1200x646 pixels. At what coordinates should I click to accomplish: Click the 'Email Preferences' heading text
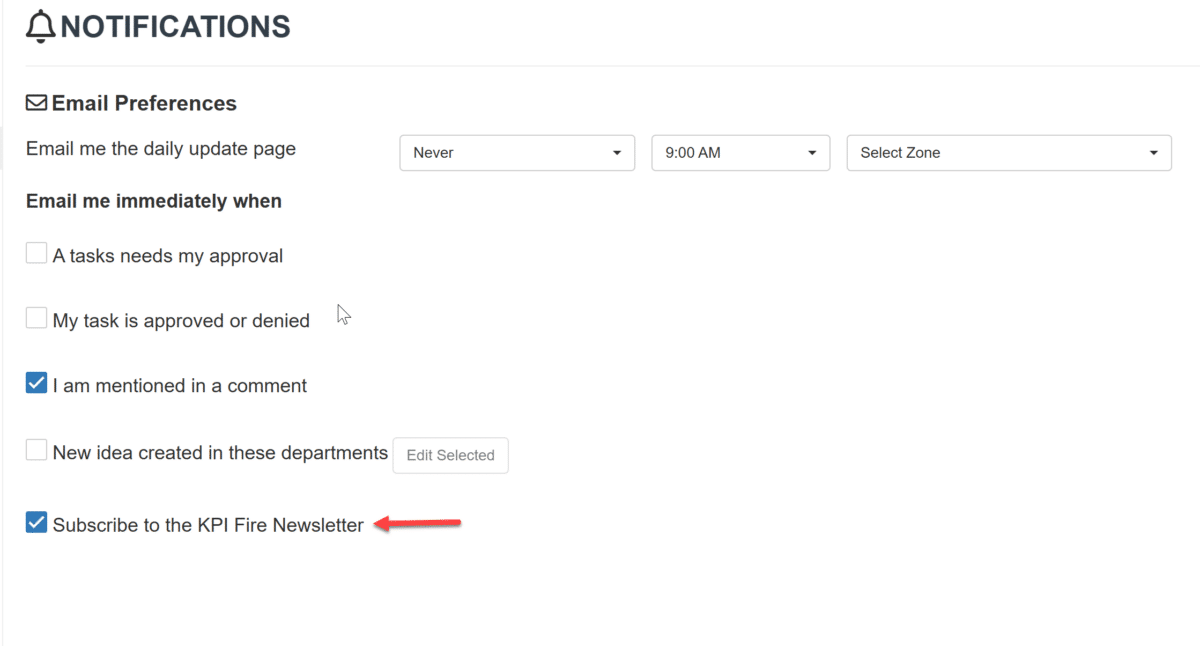point(144,103)
